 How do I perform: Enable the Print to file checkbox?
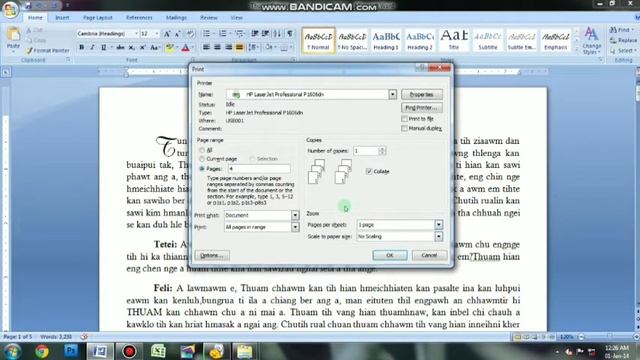tap(404, 119)
